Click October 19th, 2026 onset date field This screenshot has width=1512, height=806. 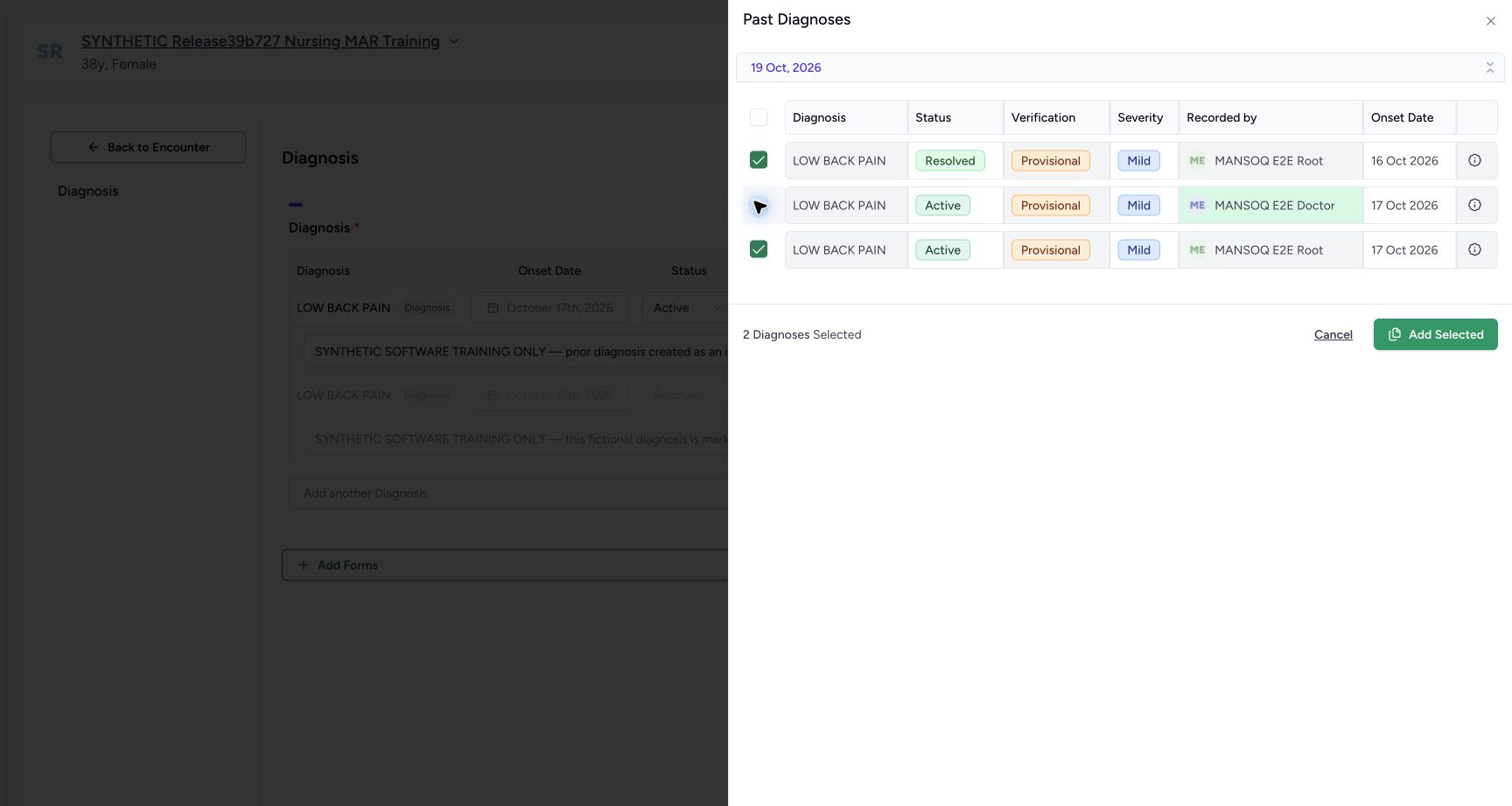point(549,396)
